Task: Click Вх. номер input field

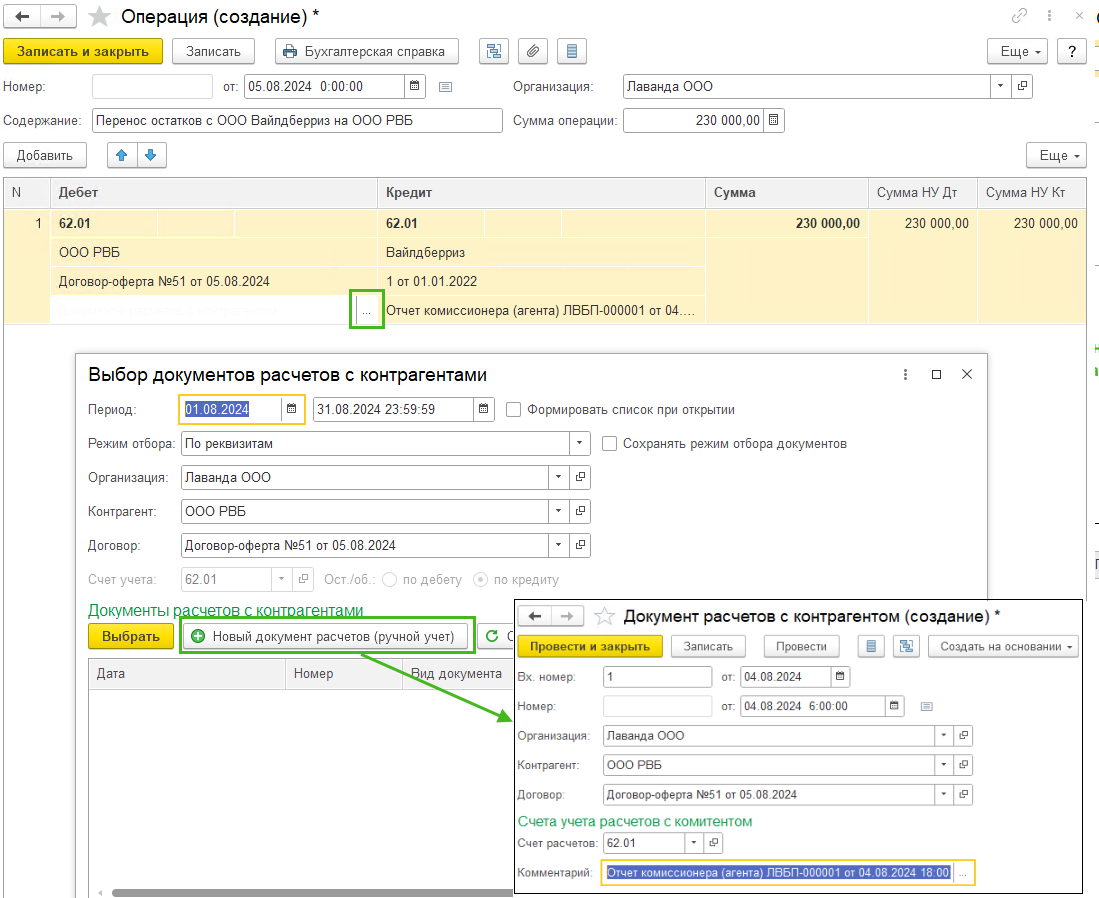Action: coord(657,676)
